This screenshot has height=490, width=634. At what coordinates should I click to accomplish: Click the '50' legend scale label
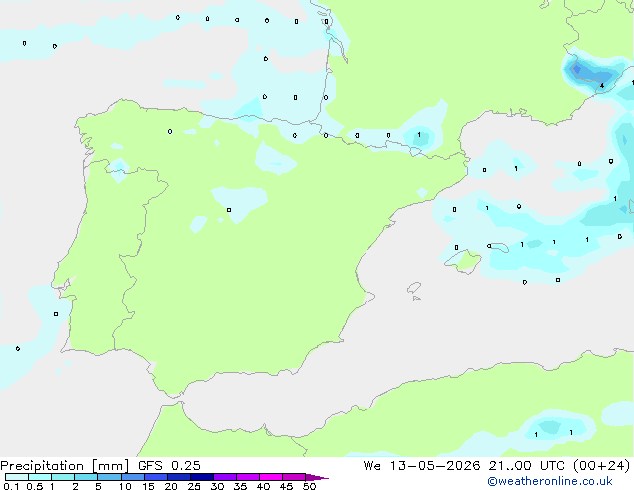point(309,486)
